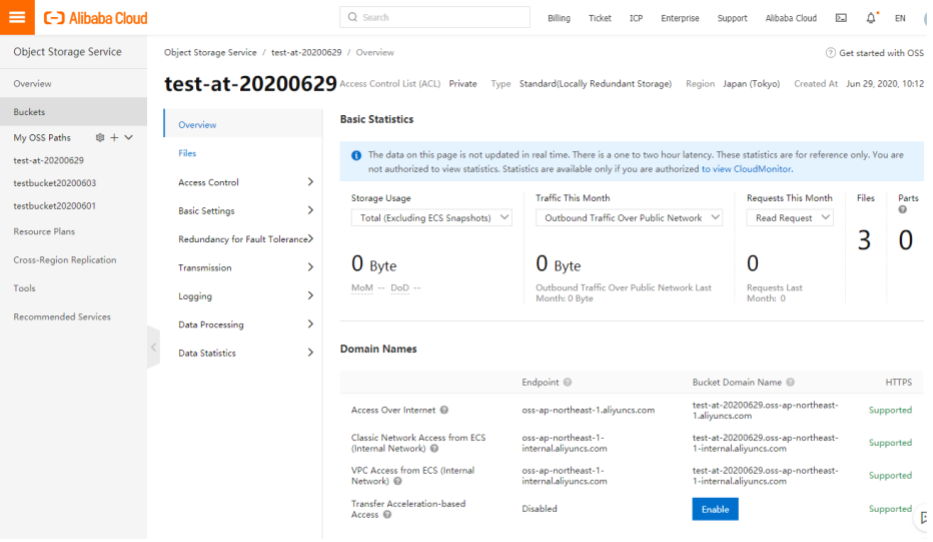Open Outbound Traffic Over Public Network dropdown
This screenshot has width=933, height=542.
click(x=629, y=218)
